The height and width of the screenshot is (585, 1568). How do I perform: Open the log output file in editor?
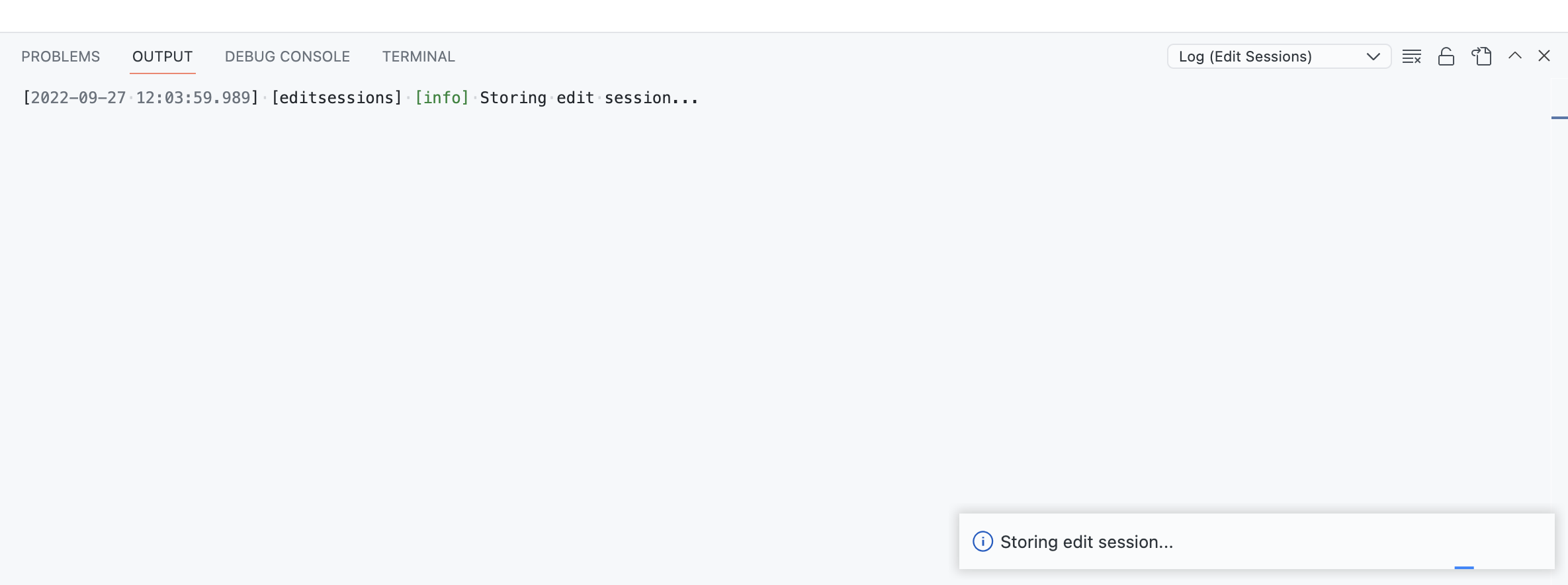[x=1481, y=56]
